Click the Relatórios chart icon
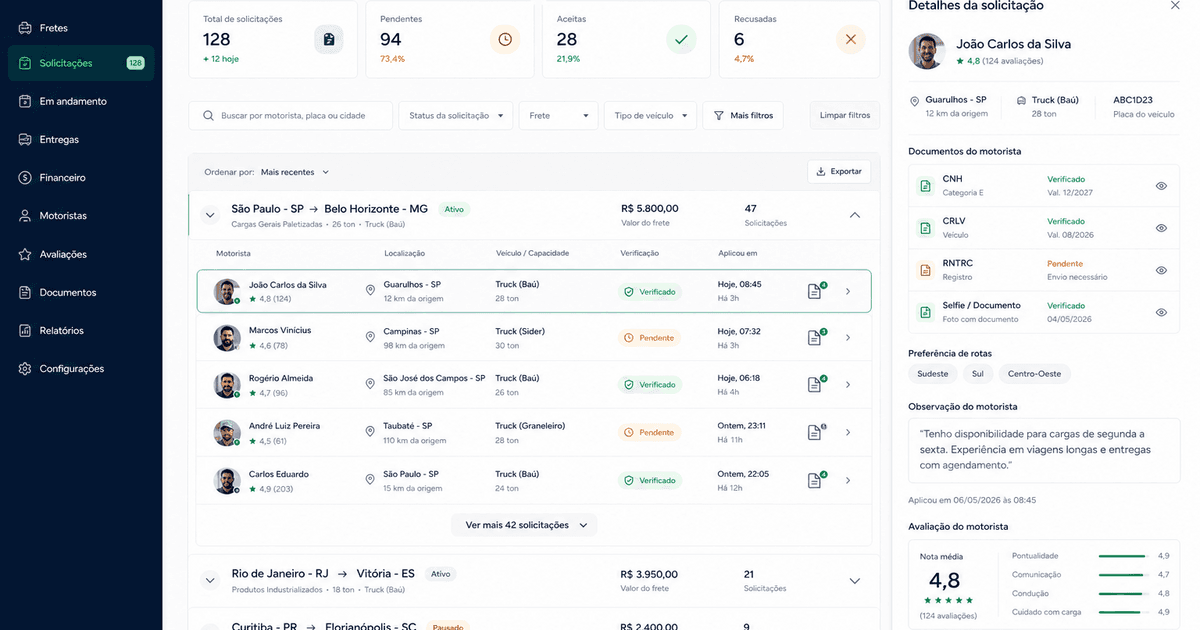This screenshot has width=1200, height=630. [x=25, y=331]
